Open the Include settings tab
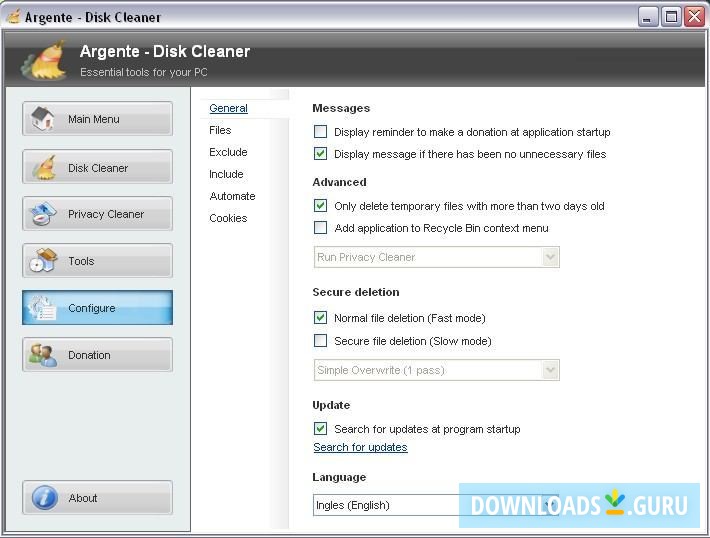 [x=226, y=174]
